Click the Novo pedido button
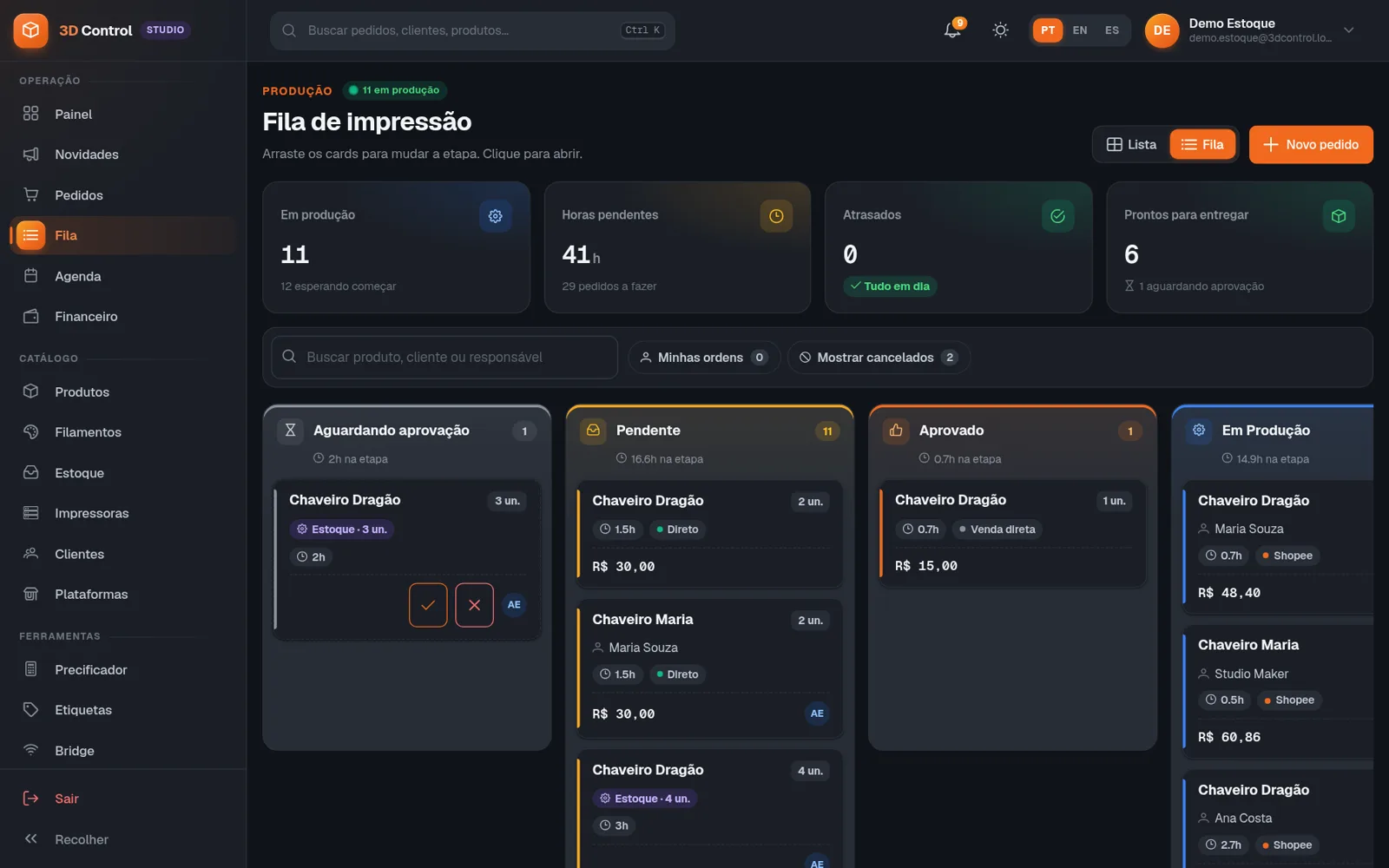This screenshot has height=868, width=1389. tap(1311, 145)
